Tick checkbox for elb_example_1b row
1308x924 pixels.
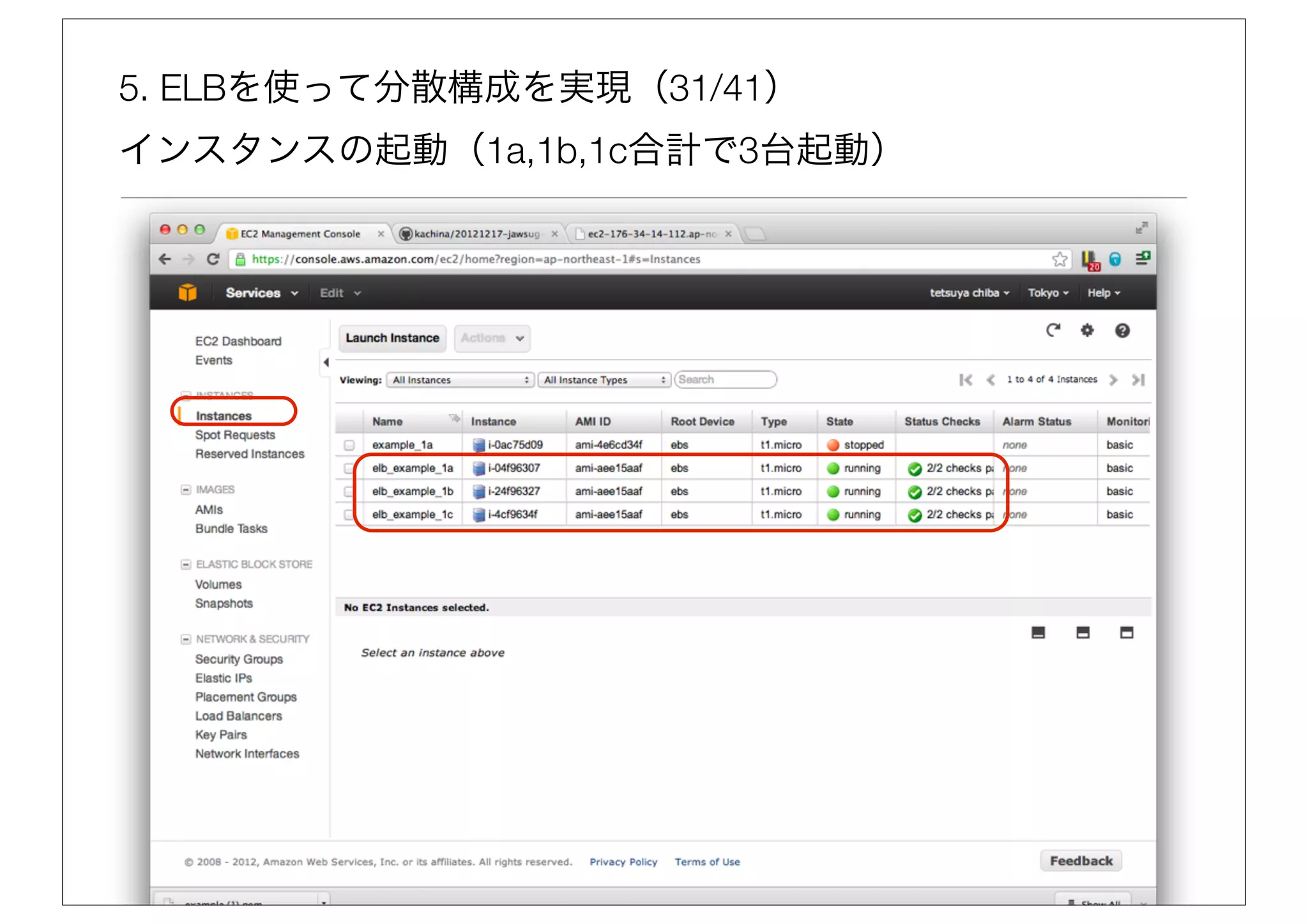[x=348, y=491]
